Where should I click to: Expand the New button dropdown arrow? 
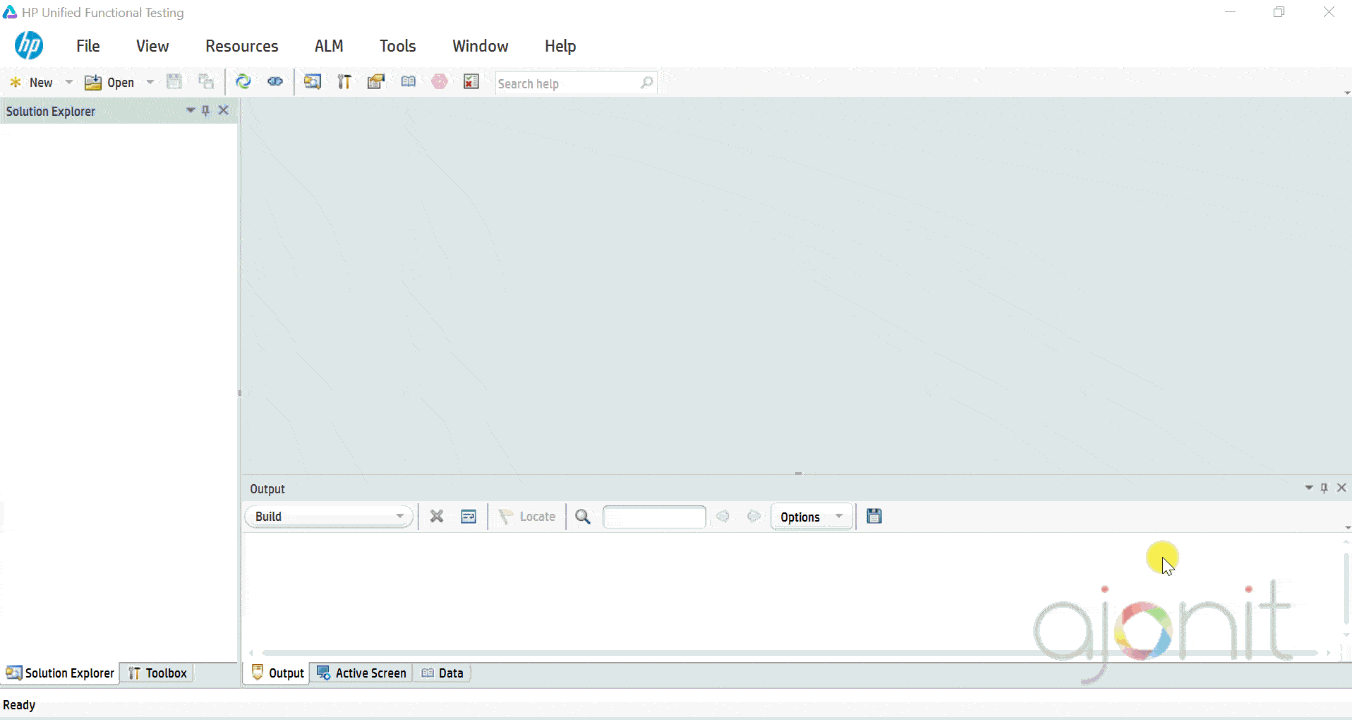(68, 82)
